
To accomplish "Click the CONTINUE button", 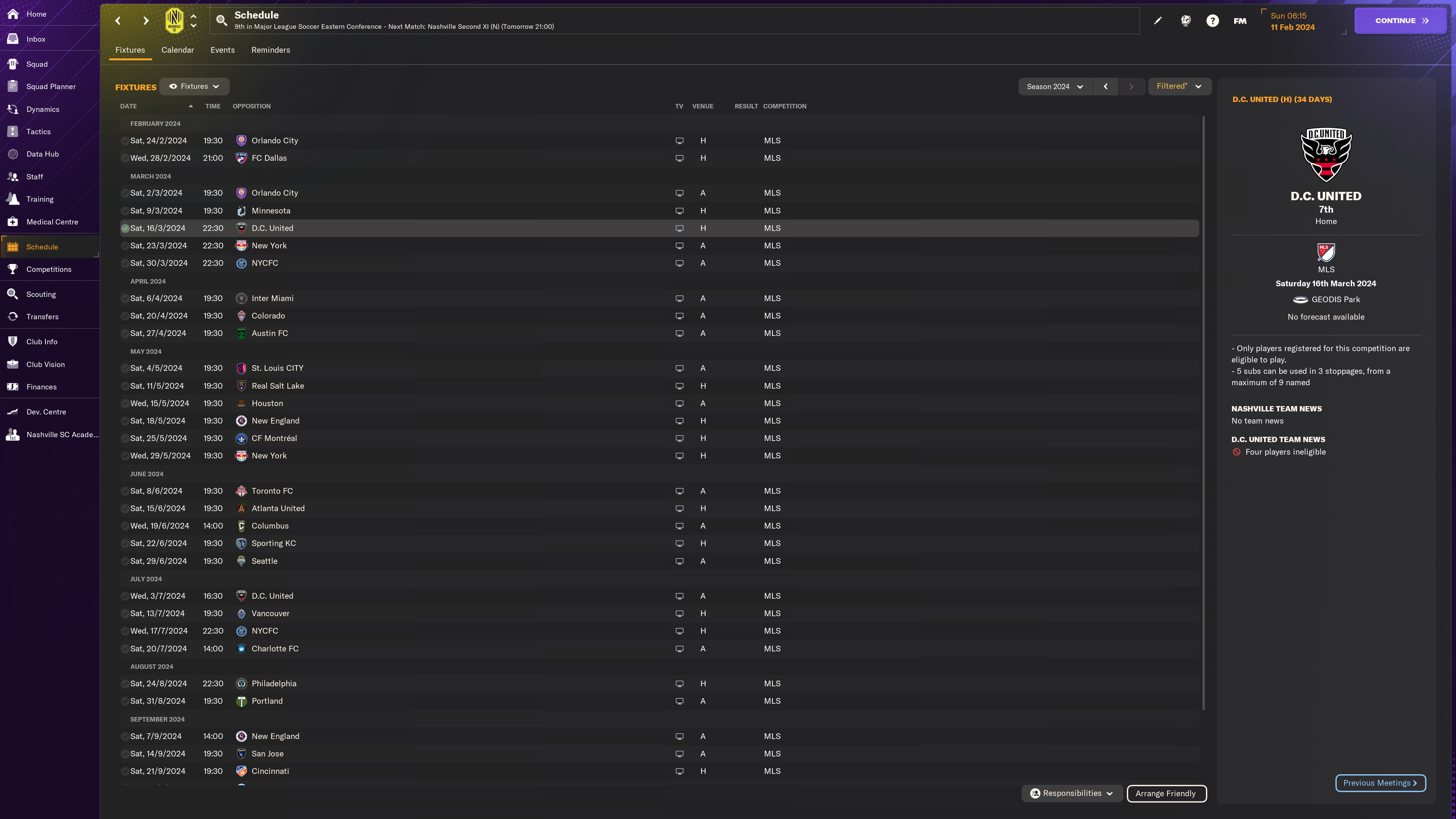I will click(x=1401, y=21).
